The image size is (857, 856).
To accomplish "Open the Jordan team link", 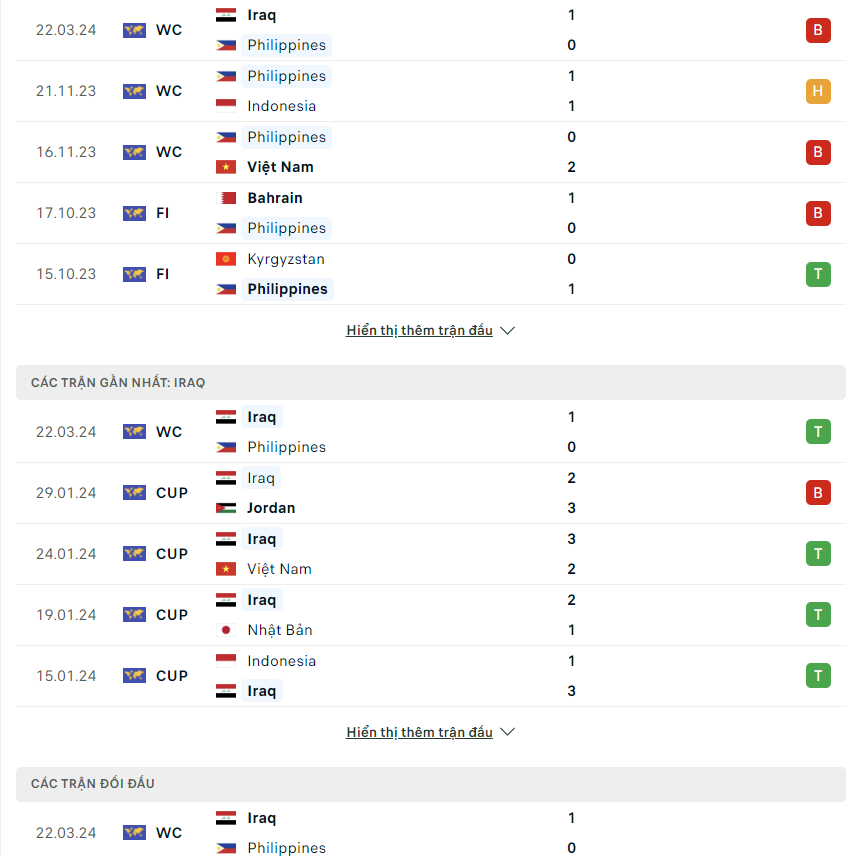I will click(271, 508).
